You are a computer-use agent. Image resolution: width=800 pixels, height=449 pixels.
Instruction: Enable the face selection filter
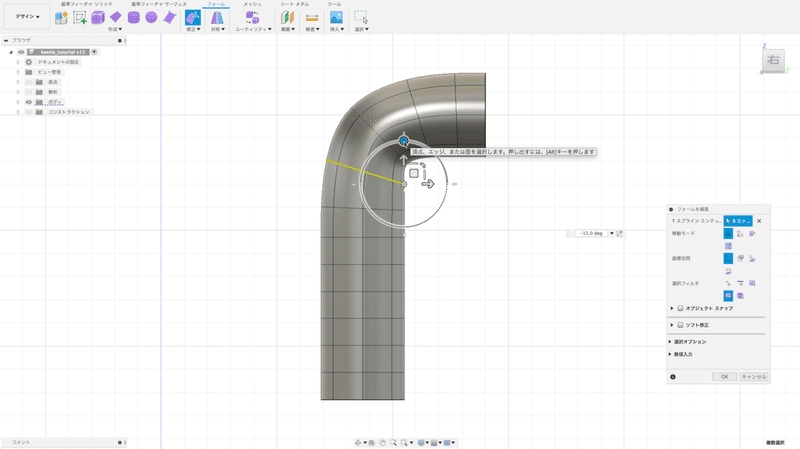tap(752, 283)
